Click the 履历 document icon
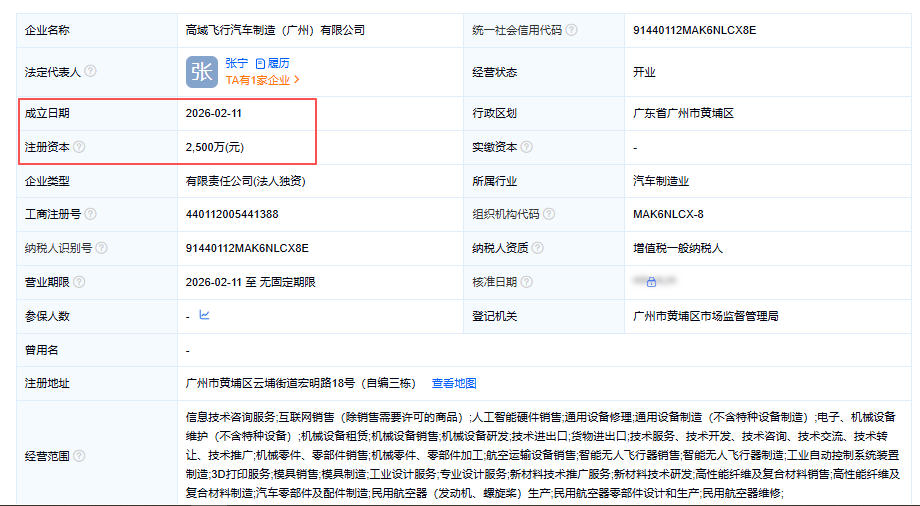 pos(261,63)
